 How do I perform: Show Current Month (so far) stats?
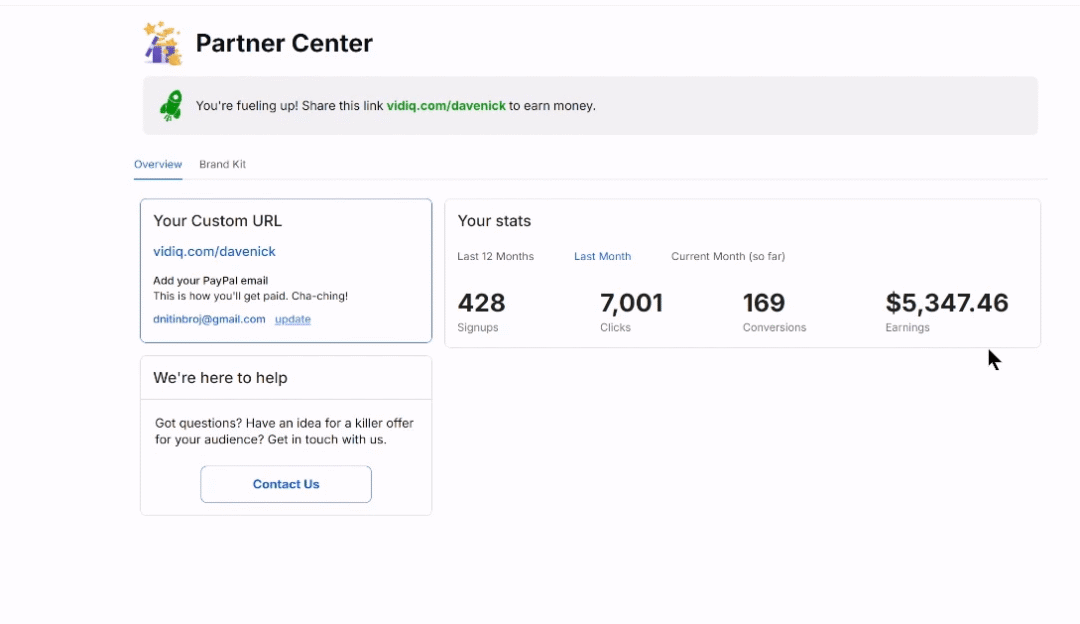coord(728,256)
